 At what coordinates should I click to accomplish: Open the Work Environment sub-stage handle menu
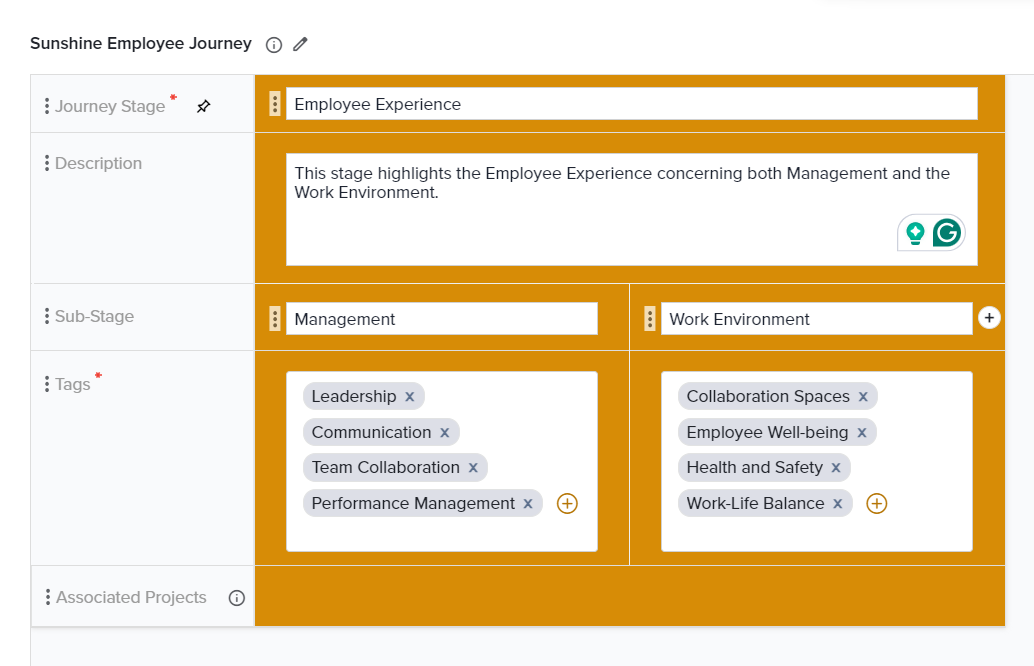click(x=650, y=319)
